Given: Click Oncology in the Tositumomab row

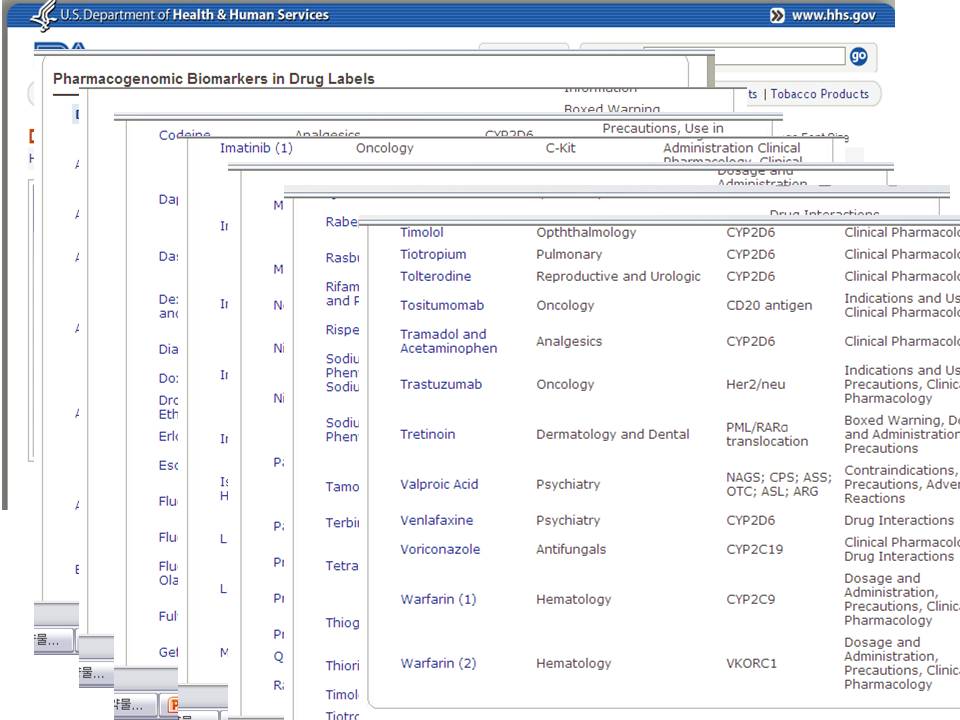Looking at the screenshot, I should coord(565,305).
